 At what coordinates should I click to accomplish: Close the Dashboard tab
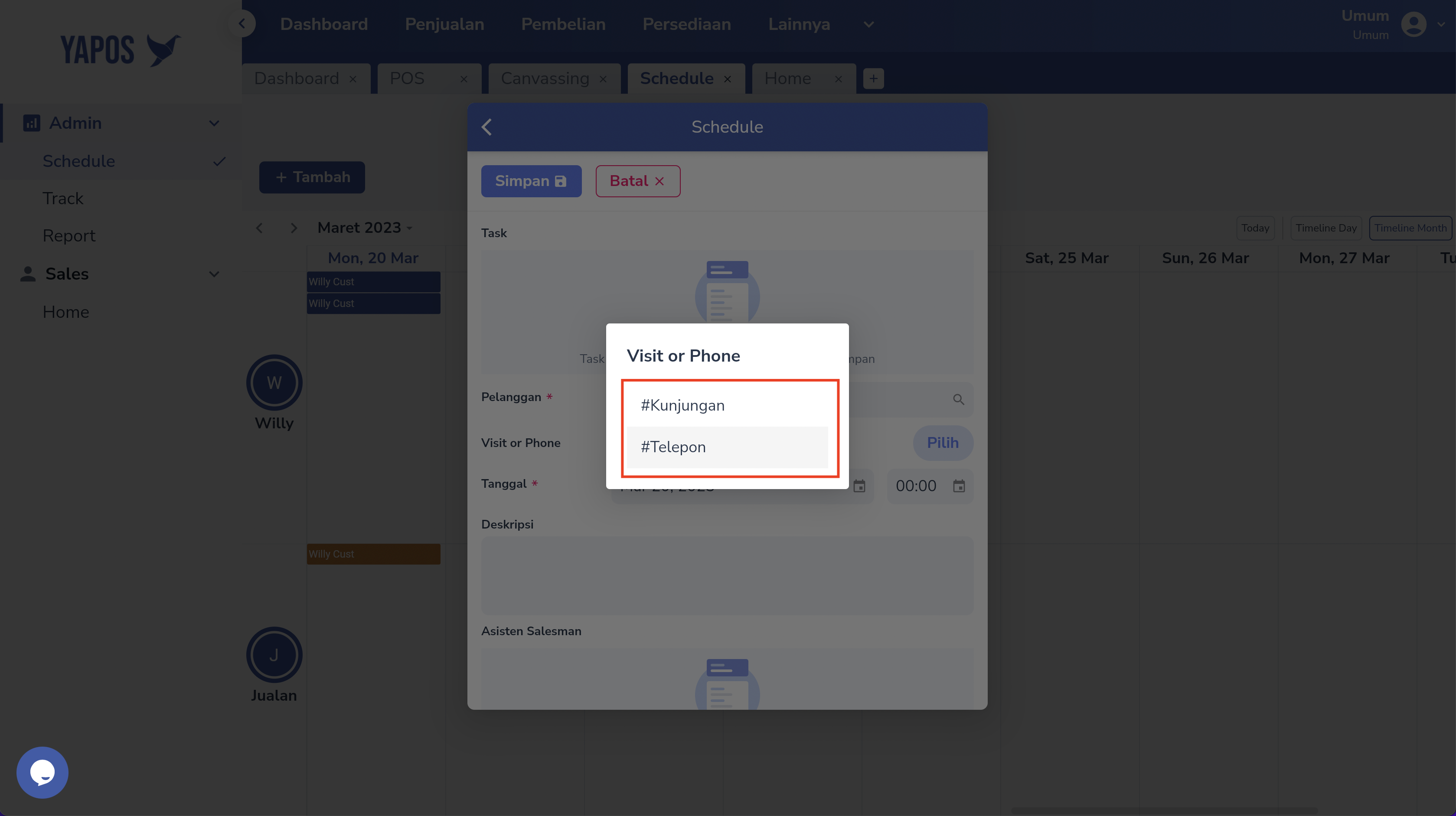(x=353, y=79)
